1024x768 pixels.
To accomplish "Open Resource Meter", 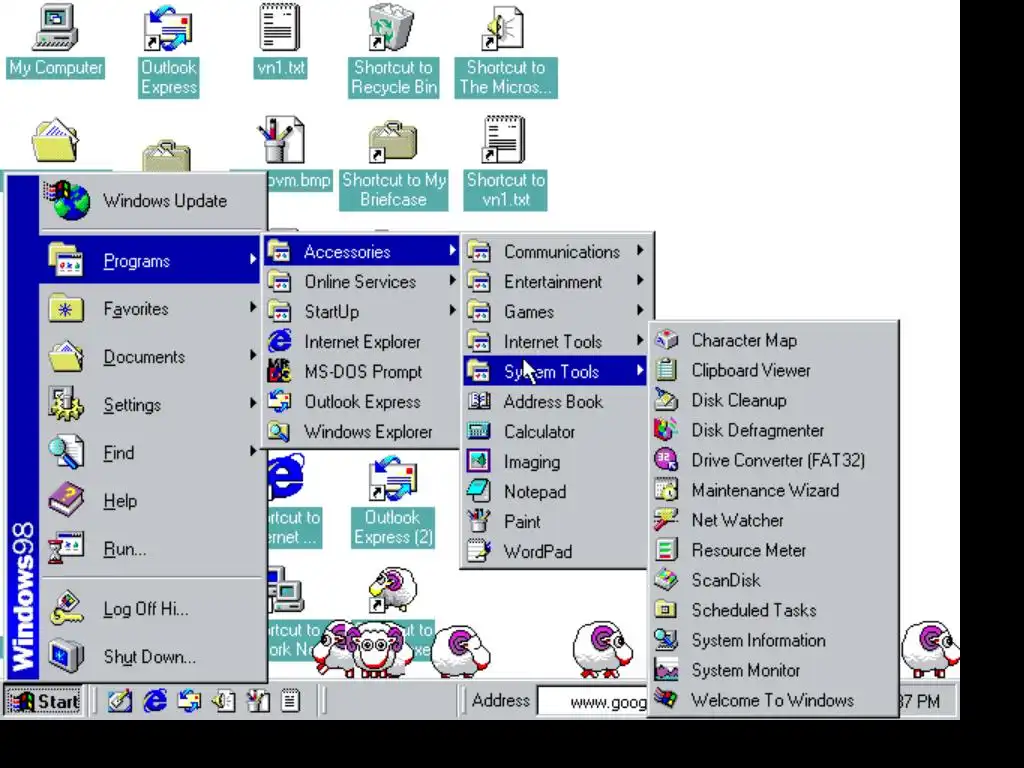I will 773,551.
